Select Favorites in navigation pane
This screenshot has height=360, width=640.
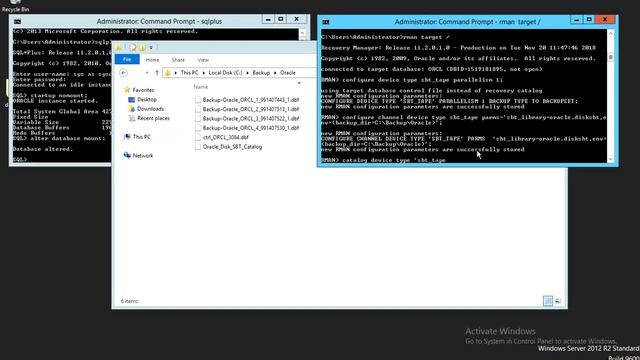(x=143, y=90)
